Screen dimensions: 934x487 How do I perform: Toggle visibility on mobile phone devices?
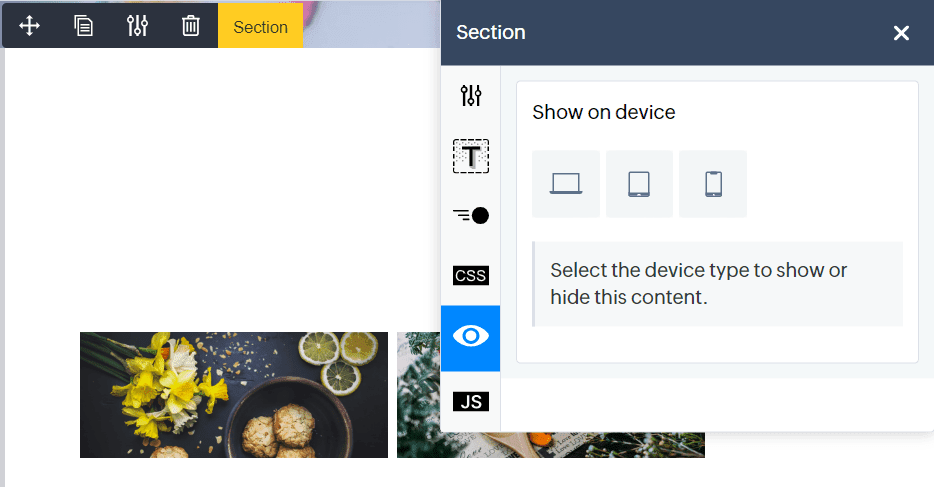tap(713, 184)
